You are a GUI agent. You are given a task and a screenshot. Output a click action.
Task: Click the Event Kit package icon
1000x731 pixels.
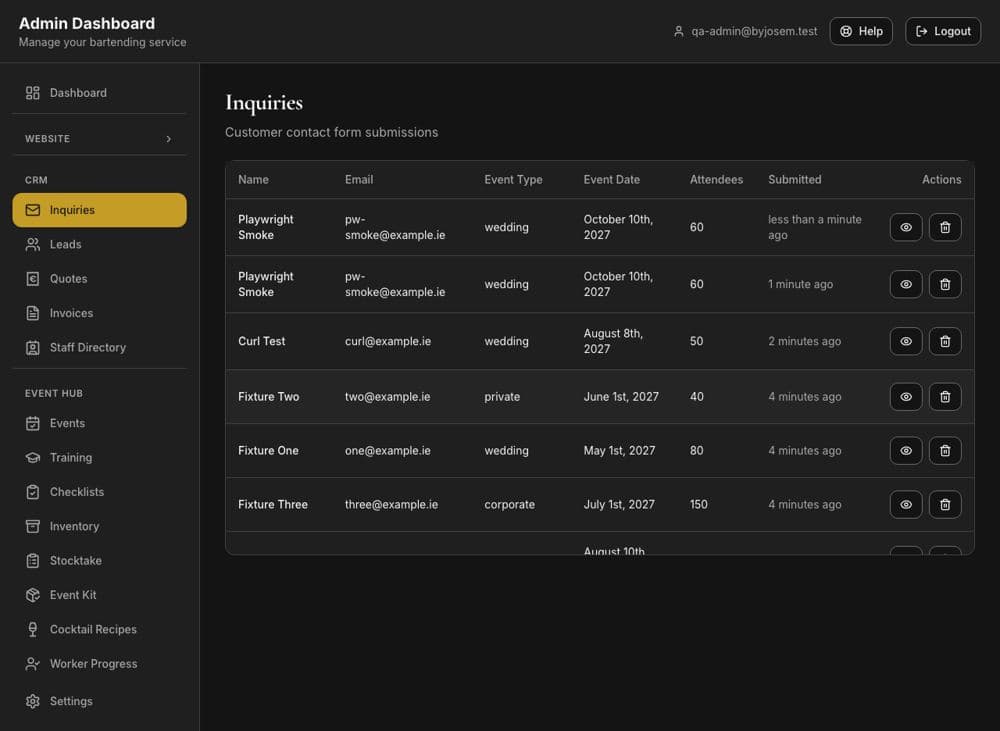pos(33,595)
